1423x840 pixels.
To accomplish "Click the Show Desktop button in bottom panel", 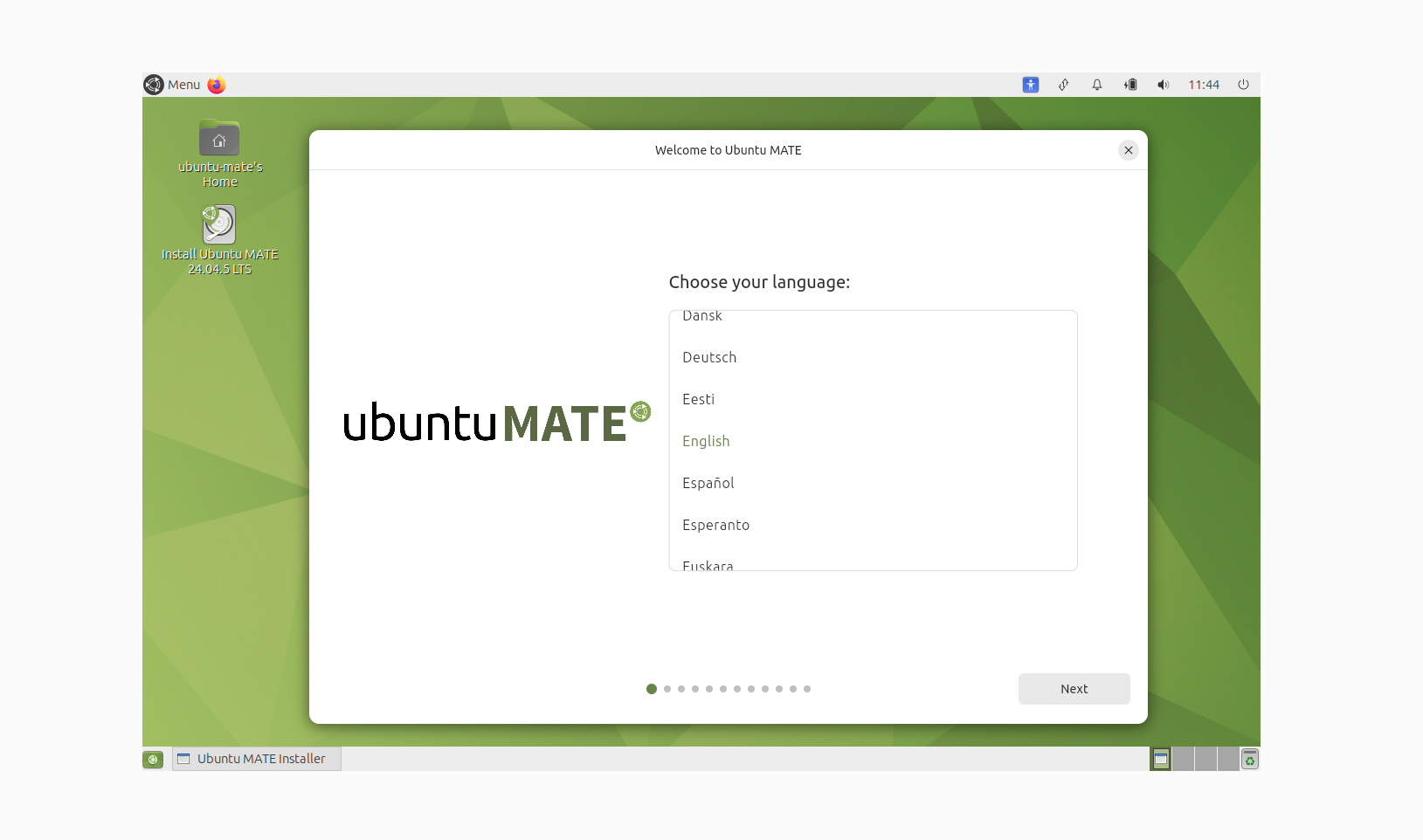I will [153, 760].
